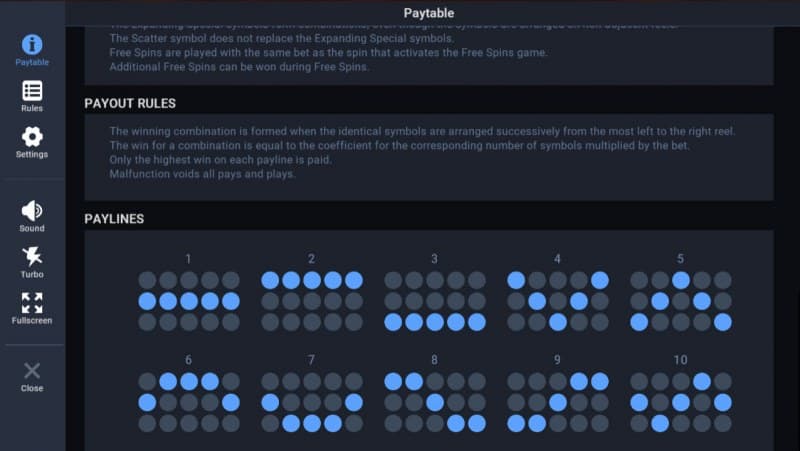The image size is (800, 451).
Task: Click the Sound text label
Action: point(32,229)
